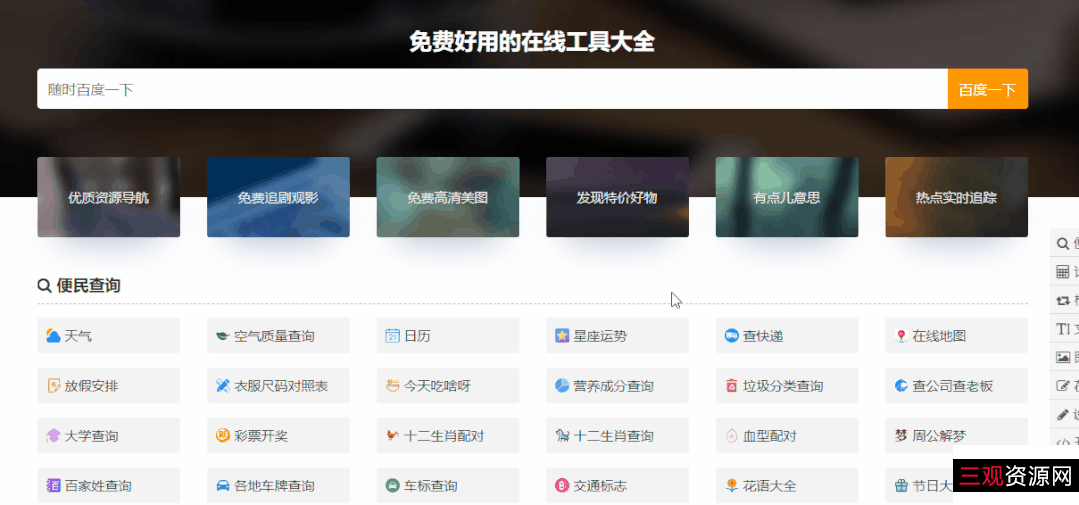Click the trash bin icon for 垃圾分类查询
1079x505 pixels.
pyautogui.click(x=731, y=386)
